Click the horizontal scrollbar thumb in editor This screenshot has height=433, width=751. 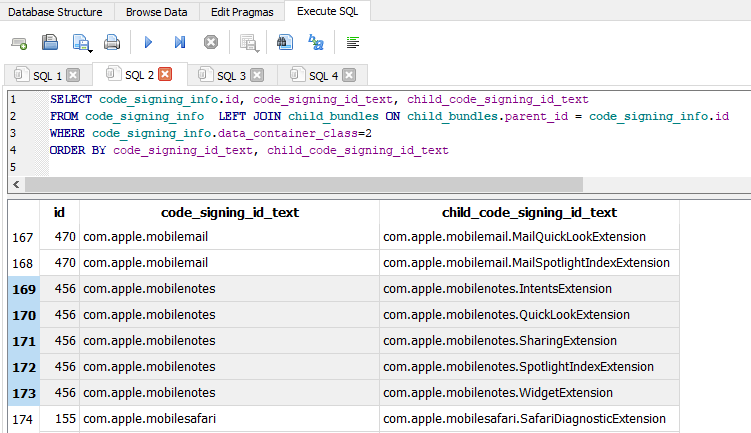[304, 184]
